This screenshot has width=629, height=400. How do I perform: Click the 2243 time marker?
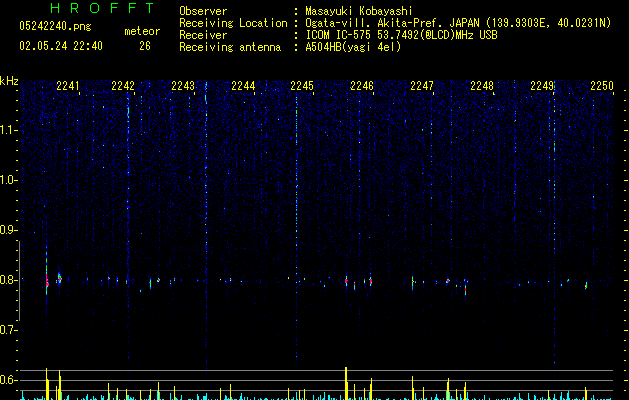[183, 86]
